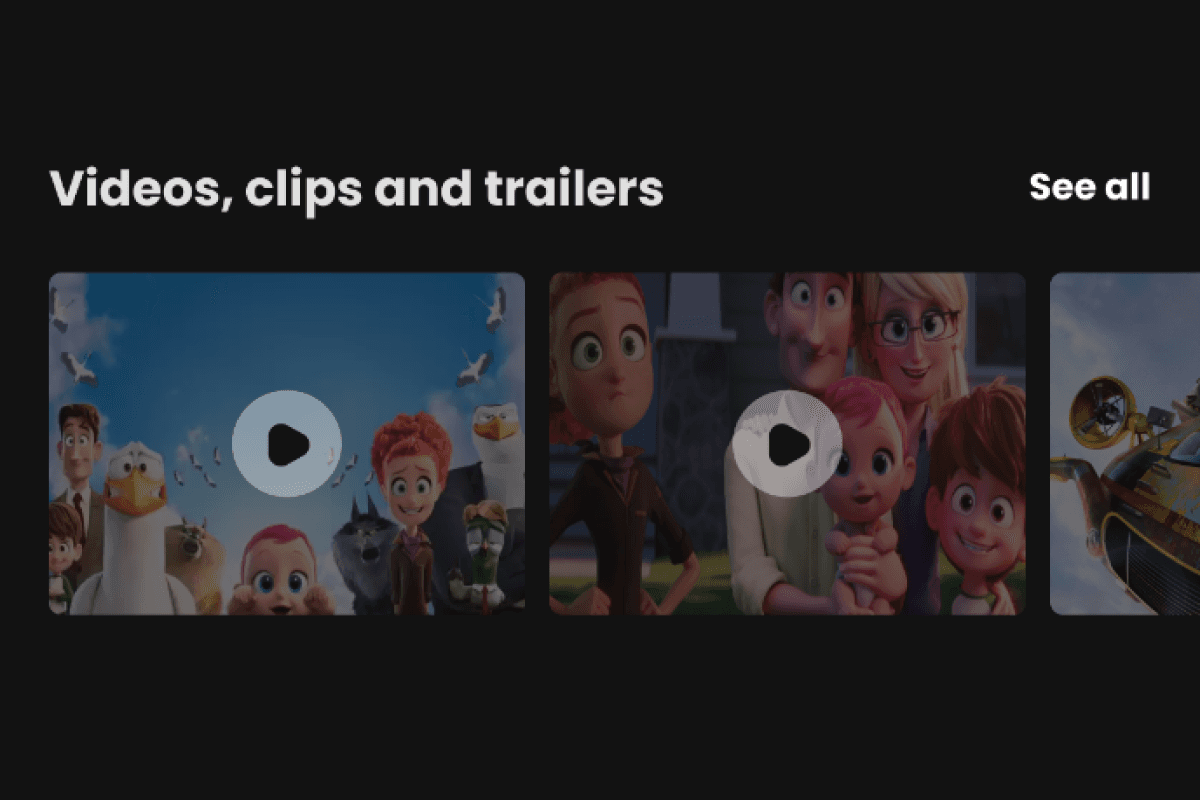Open the second thumbnail with family holding baby
Viewport: 1200px width, 800px height.
[x=787, y=444]
